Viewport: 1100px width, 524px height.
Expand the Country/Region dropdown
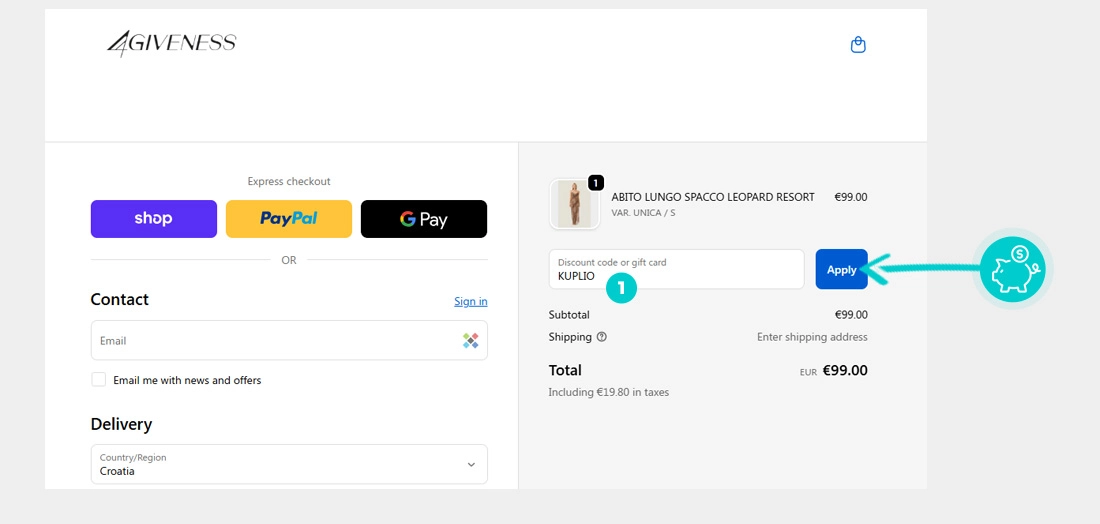(x=289, y=464)
